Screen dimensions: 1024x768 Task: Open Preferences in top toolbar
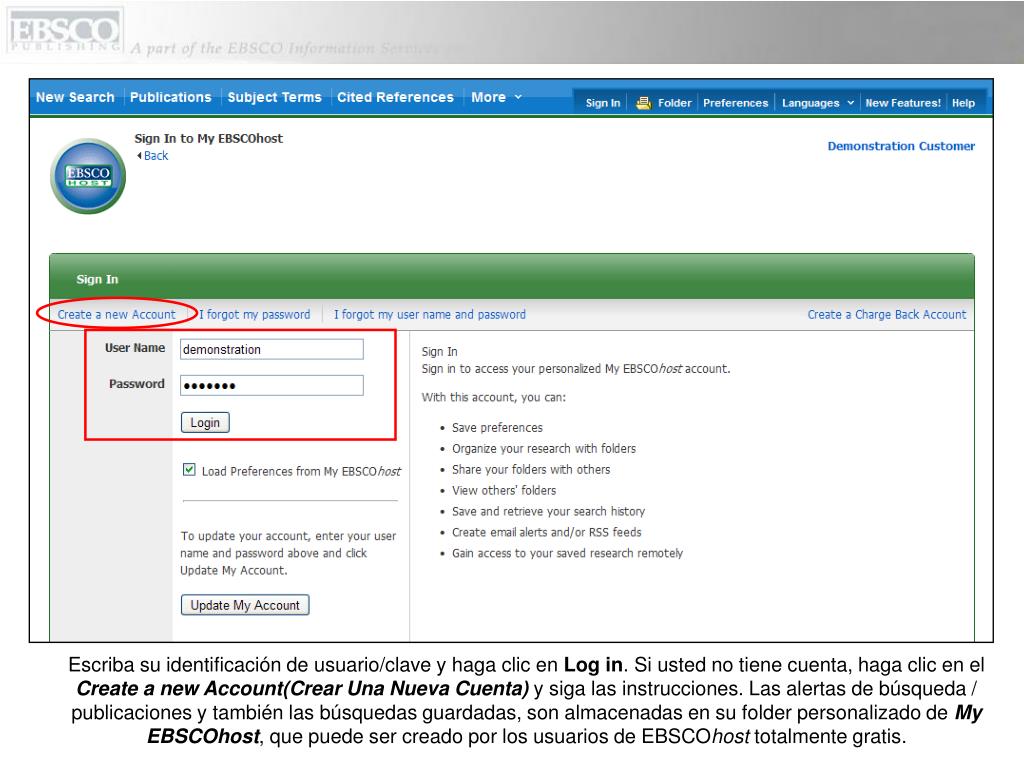[x=735, y=103]
